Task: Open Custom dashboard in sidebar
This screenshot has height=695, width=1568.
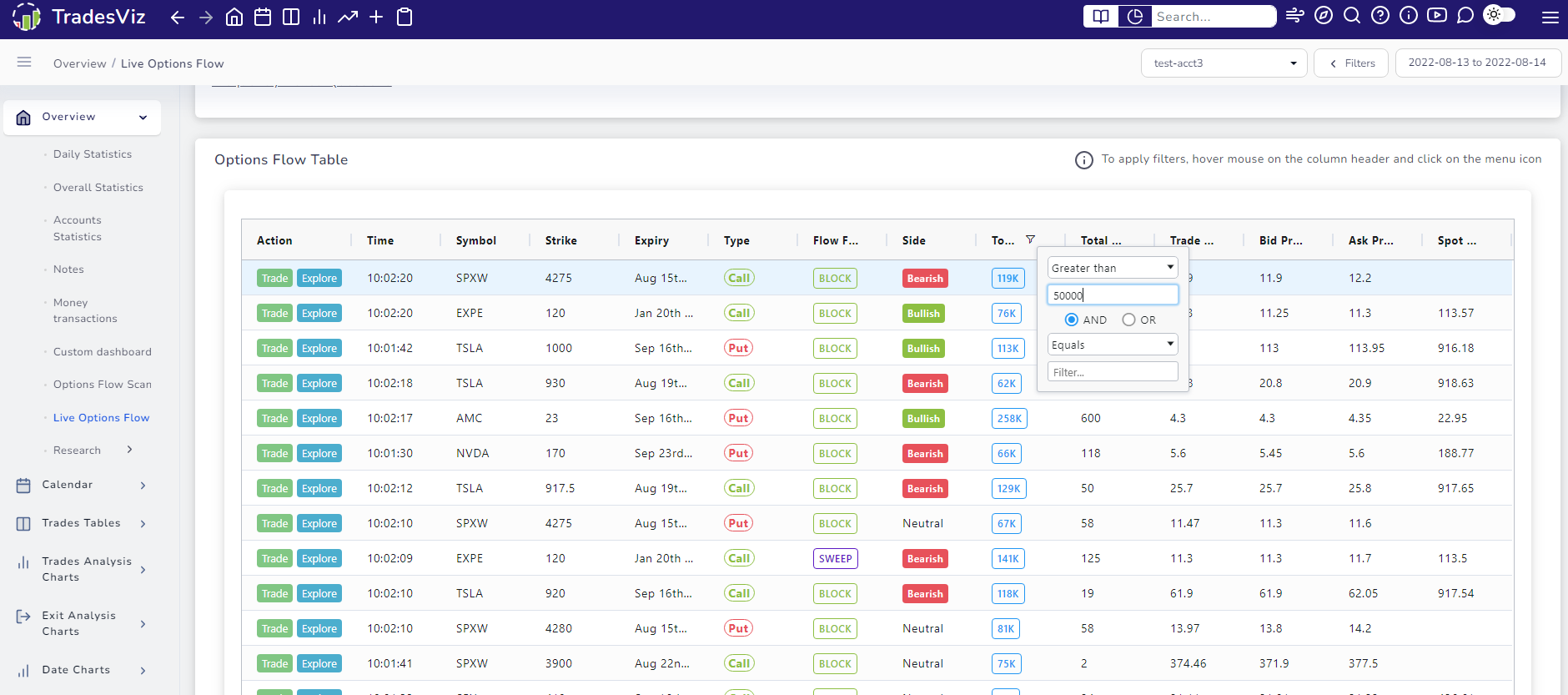Action: pos(103,352)
